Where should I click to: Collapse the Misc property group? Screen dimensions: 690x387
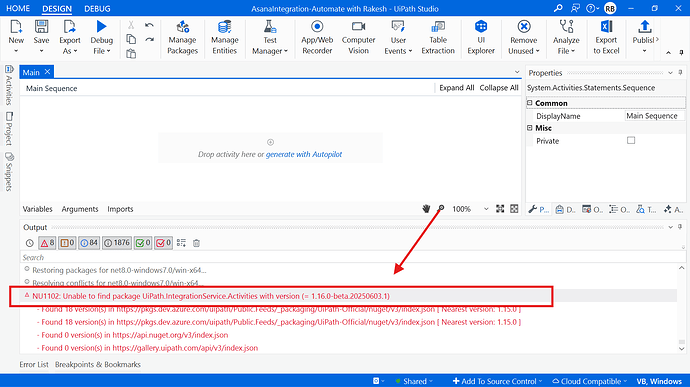[530, 128]
